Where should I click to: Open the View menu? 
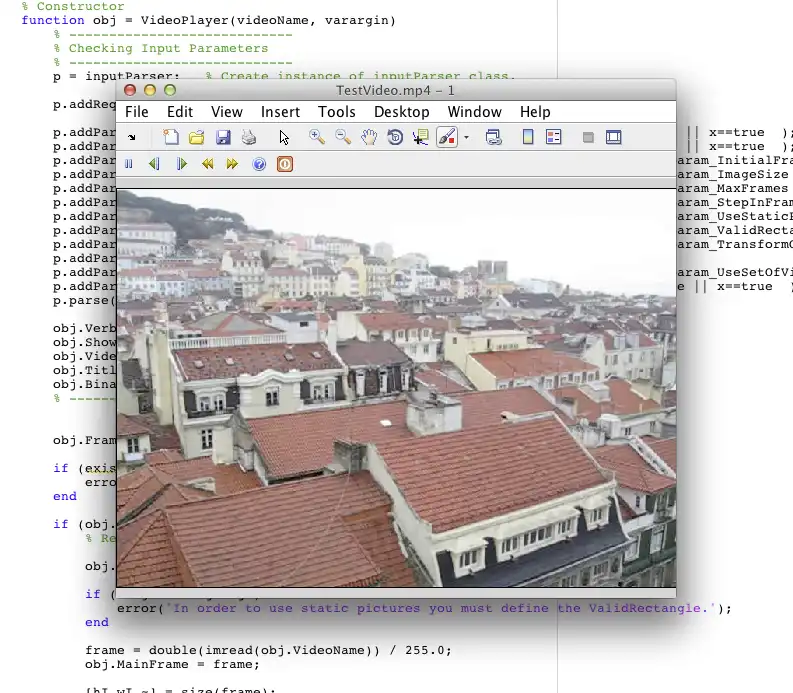(x=227, y=112)
